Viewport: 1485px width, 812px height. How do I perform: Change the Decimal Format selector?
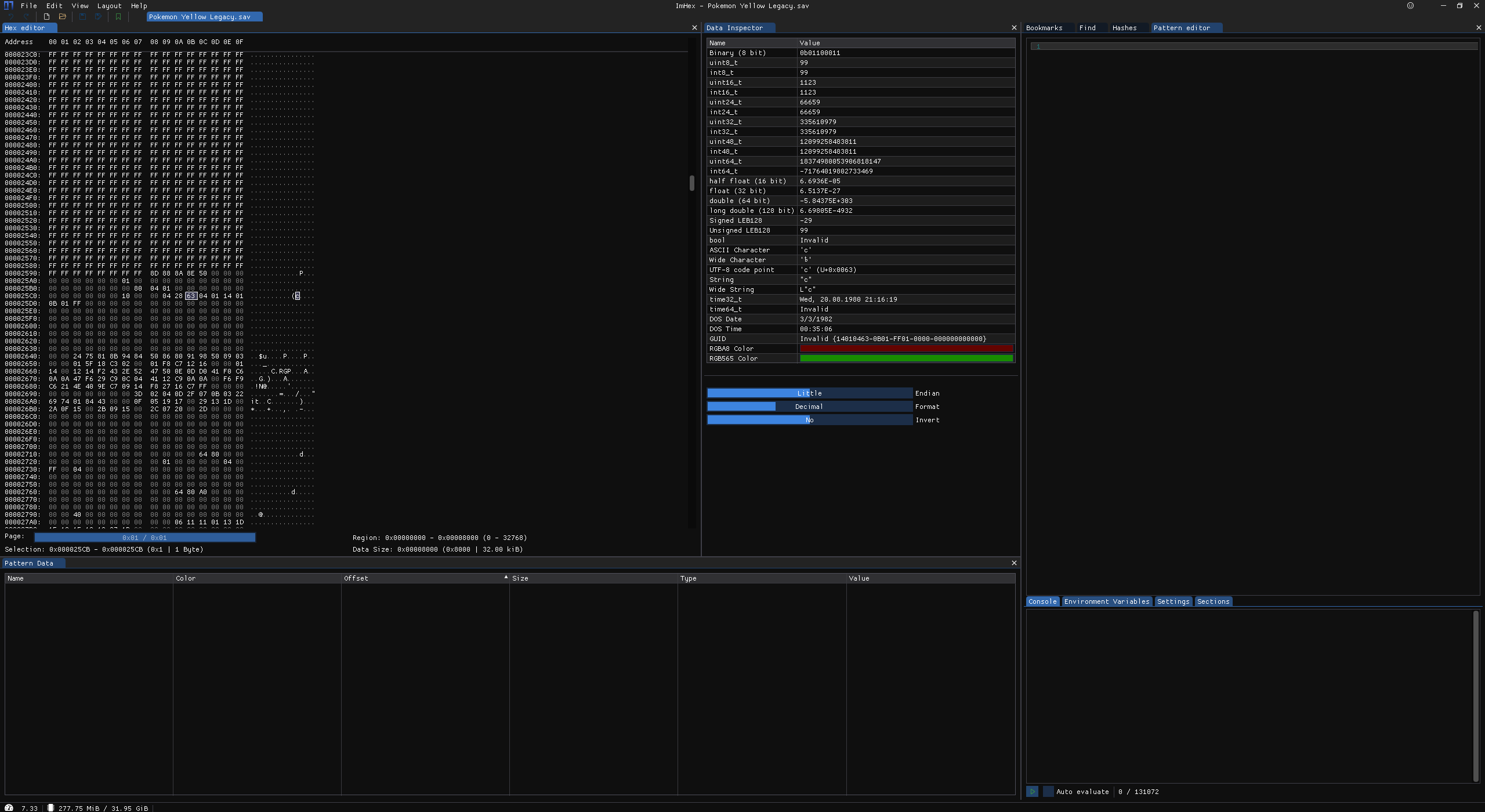point(809,407)
